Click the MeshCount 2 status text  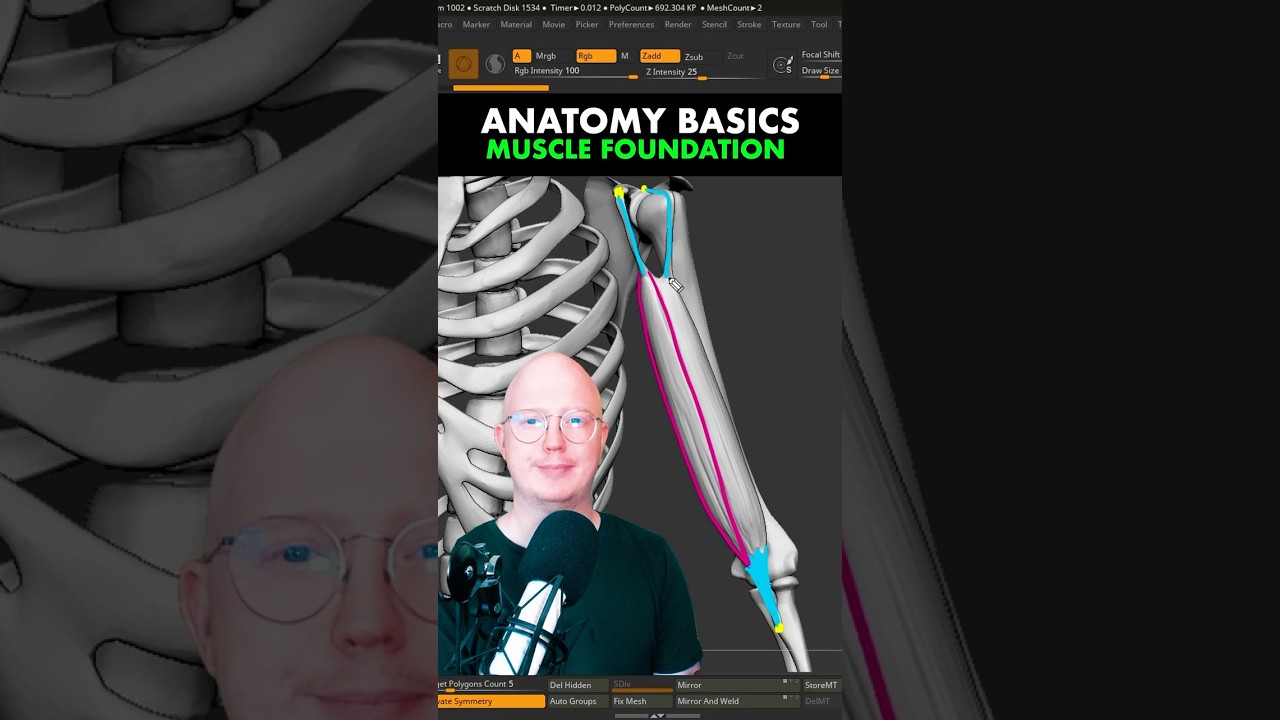pyautogui.click(x=733, y=8)
